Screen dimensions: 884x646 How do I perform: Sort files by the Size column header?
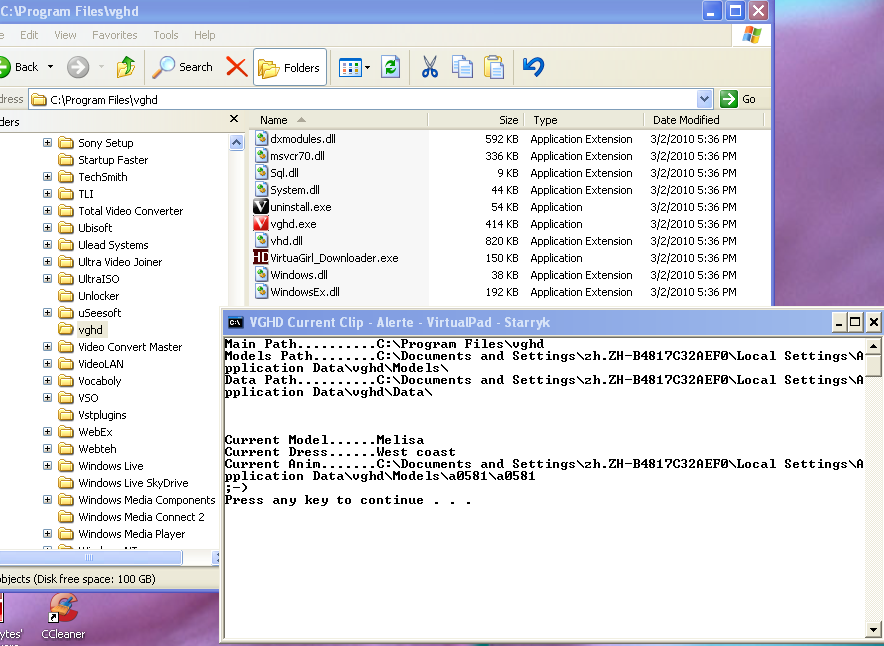tap(476, 120)
